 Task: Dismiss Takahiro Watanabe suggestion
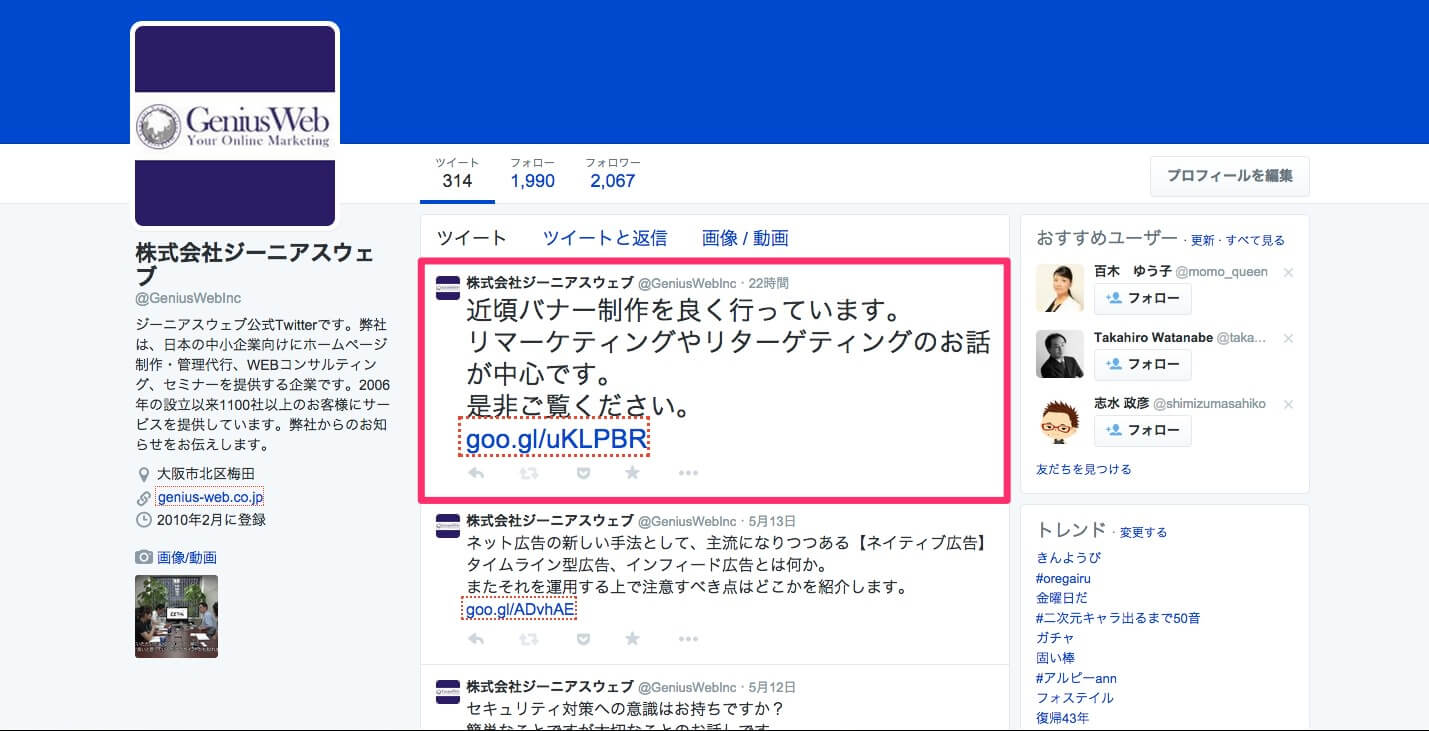pos(1288,339)
